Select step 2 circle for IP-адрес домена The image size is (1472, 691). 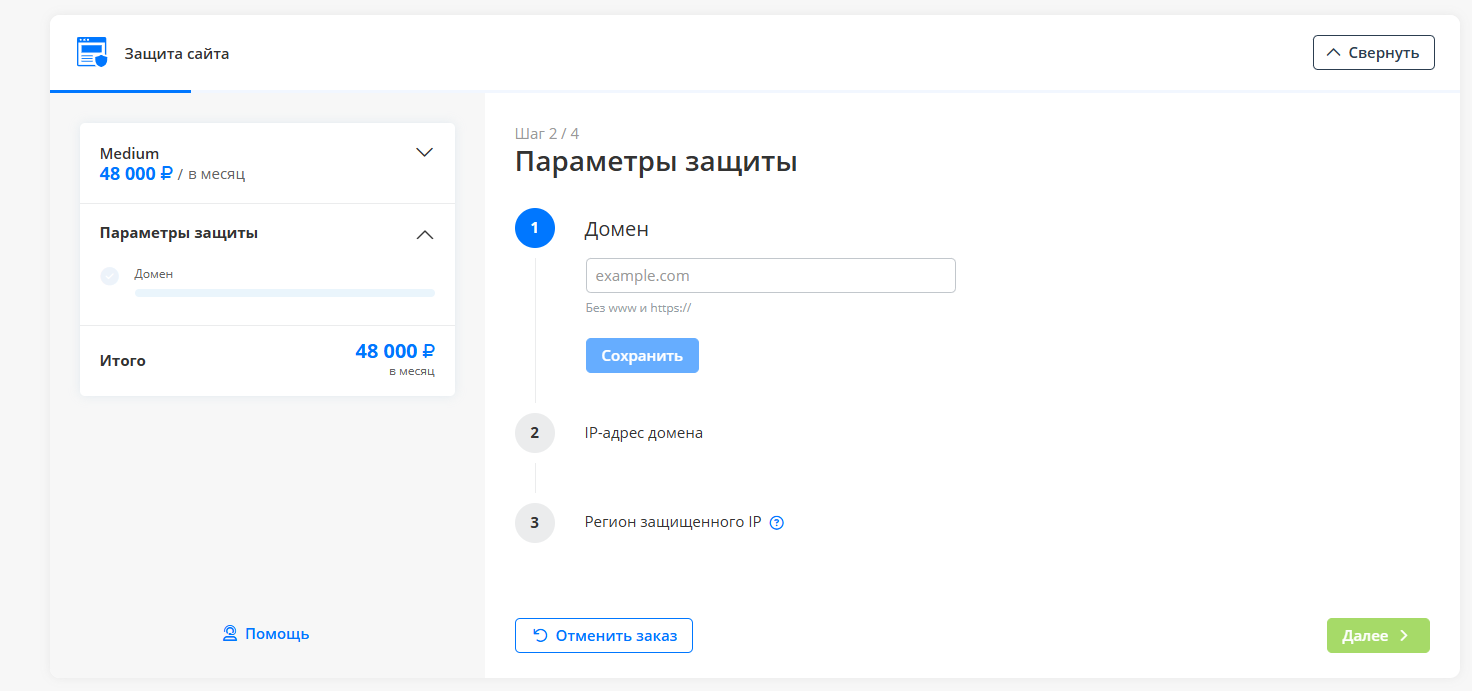pos(535,433)
